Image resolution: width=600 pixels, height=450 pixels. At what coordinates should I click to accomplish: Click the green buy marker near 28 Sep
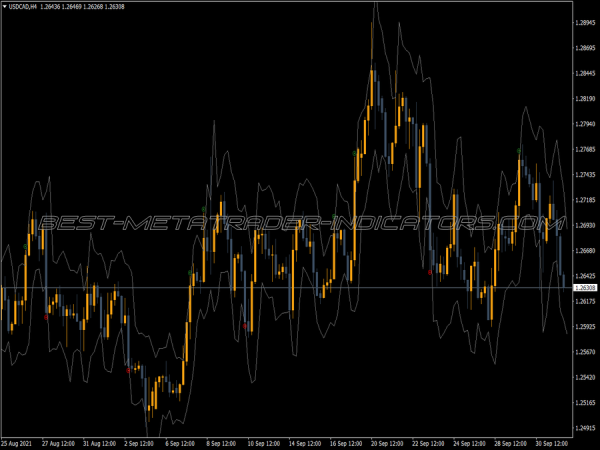[x=518, y=150]
